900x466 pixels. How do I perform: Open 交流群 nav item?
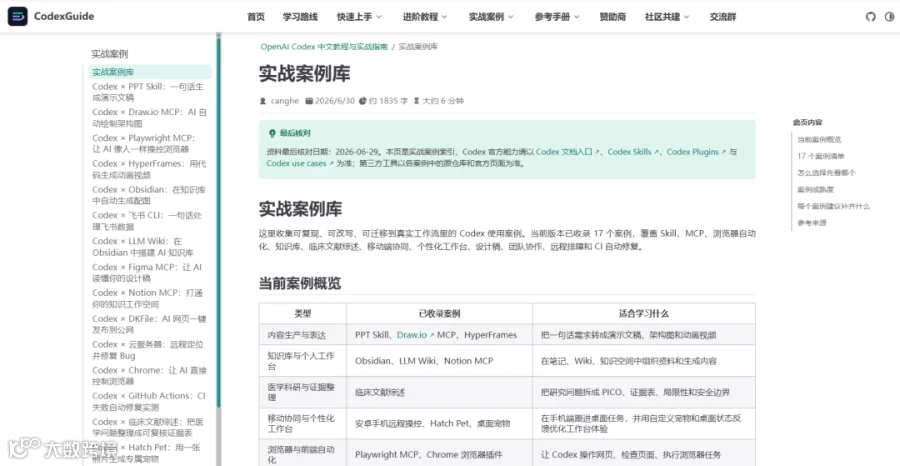click(723, 17)
